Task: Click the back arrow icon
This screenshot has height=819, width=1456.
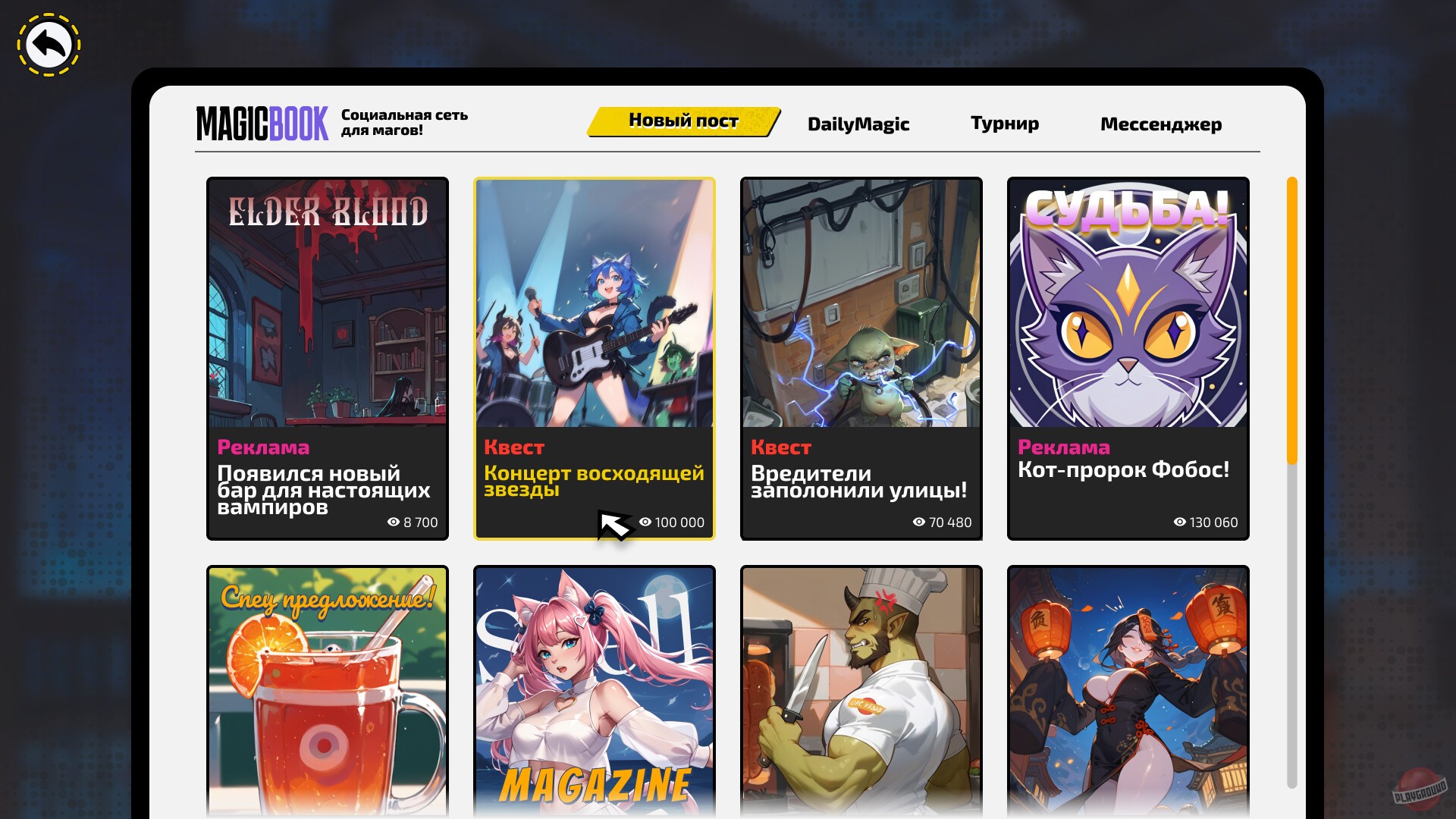Action: 49,45
